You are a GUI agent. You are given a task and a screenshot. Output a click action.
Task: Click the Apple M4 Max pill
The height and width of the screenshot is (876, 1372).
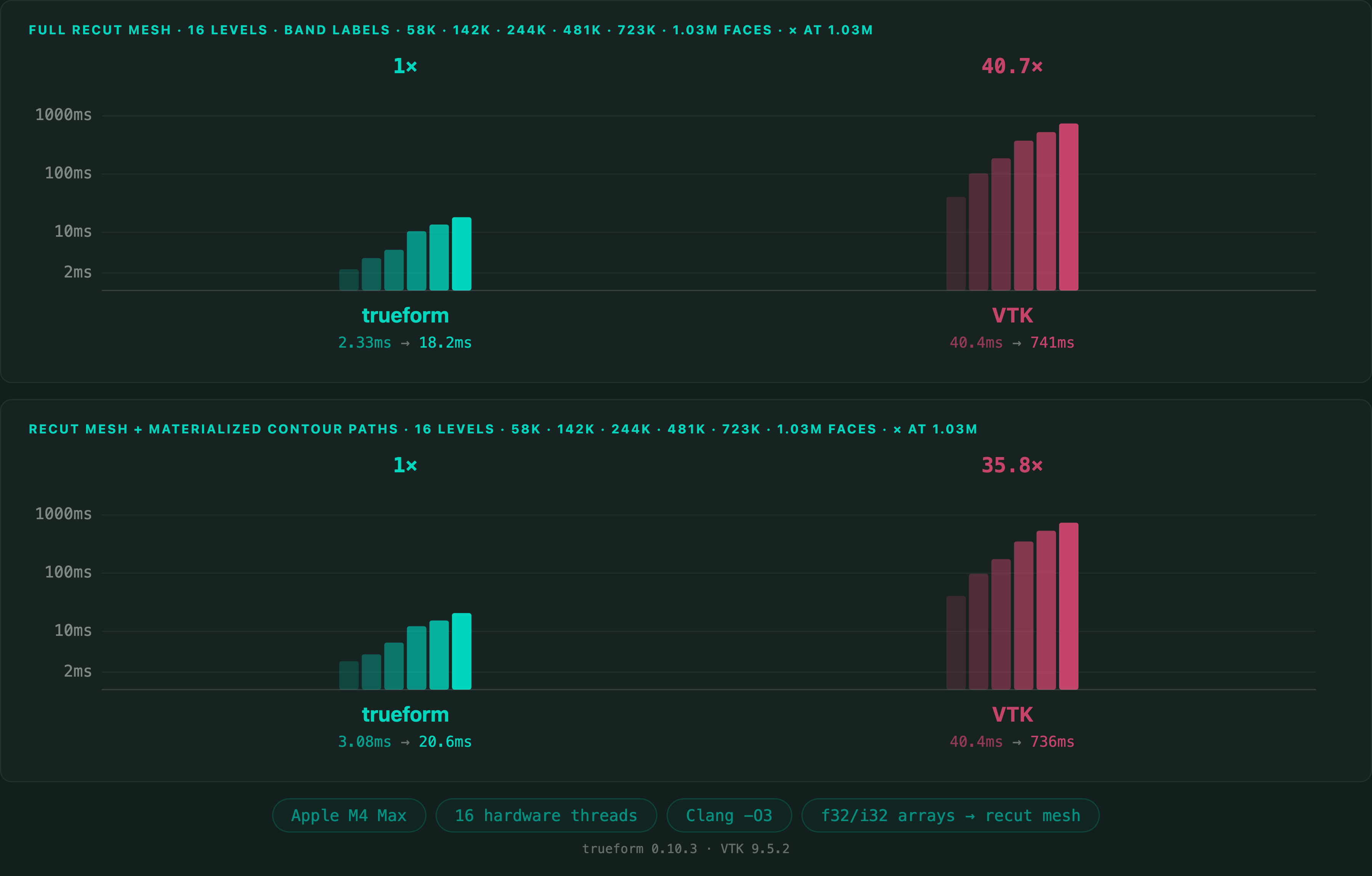pyautogui.click(x=349, y=816)
